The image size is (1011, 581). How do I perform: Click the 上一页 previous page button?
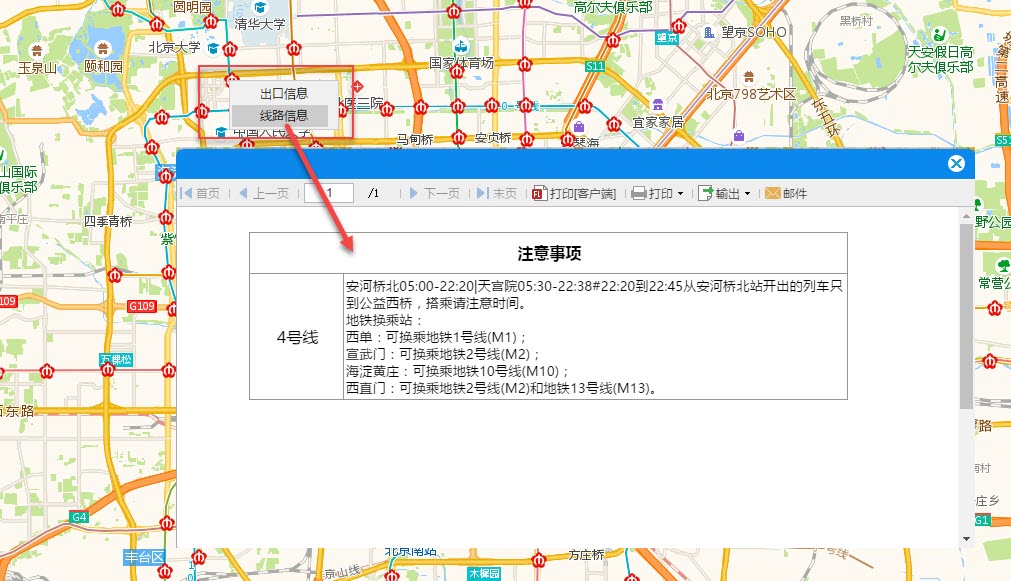tap(264, 193)
